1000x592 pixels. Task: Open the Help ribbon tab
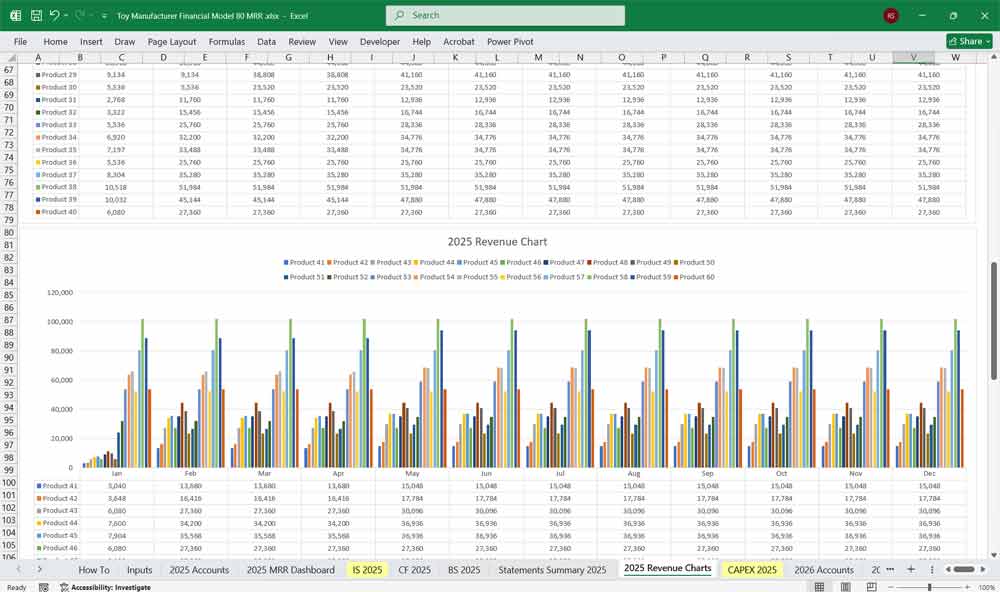point(422,41)
